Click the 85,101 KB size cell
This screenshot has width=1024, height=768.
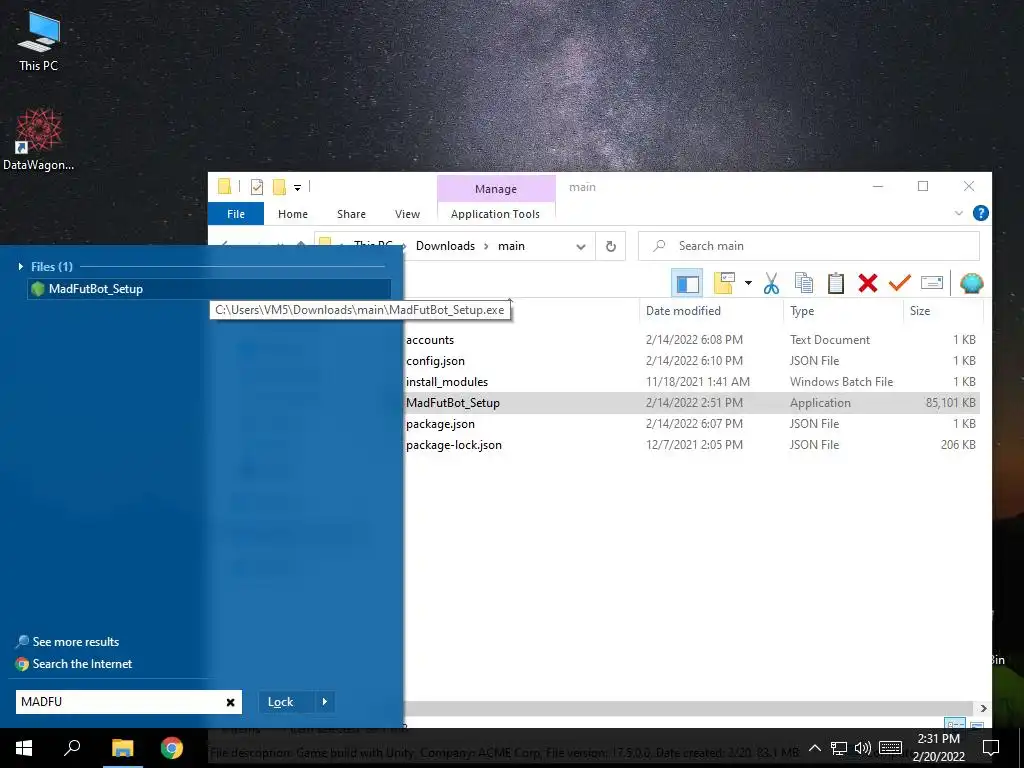point(950,403)
